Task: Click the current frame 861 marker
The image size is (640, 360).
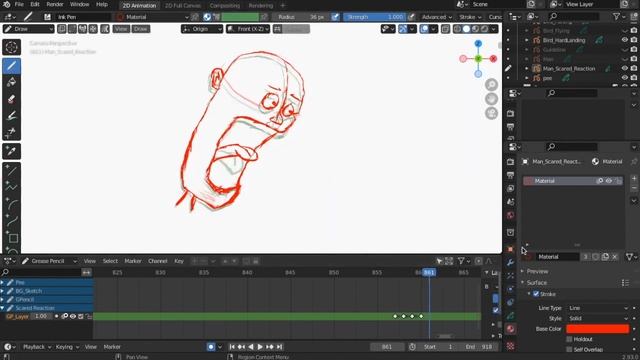Action: (x=429, y=272)
